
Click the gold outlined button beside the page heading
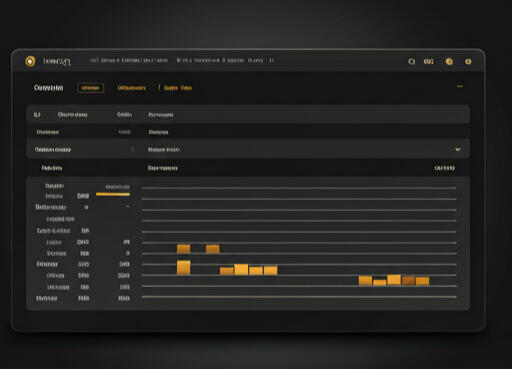click(91, 88)
